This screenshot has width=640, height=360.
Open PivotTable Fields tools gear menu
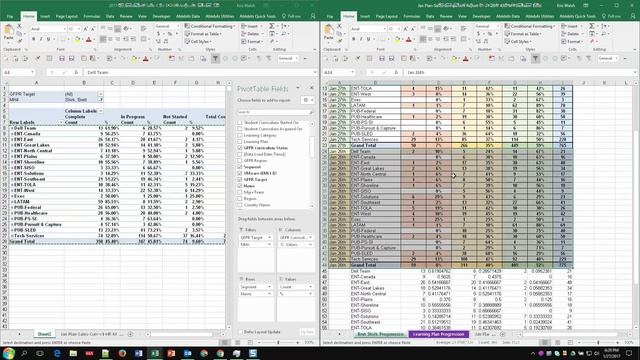307,100
